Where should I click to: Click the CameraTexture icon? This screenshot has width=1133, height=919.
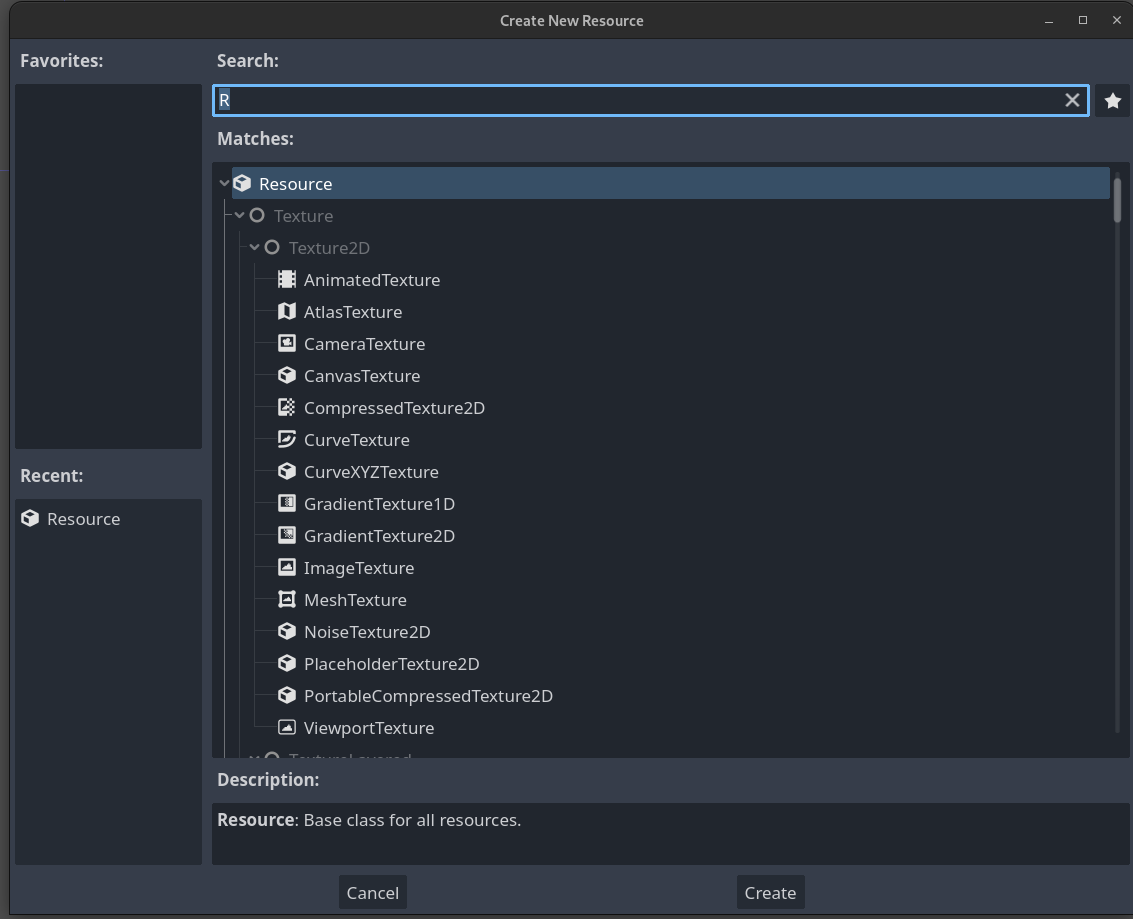(x=287, y=344)
